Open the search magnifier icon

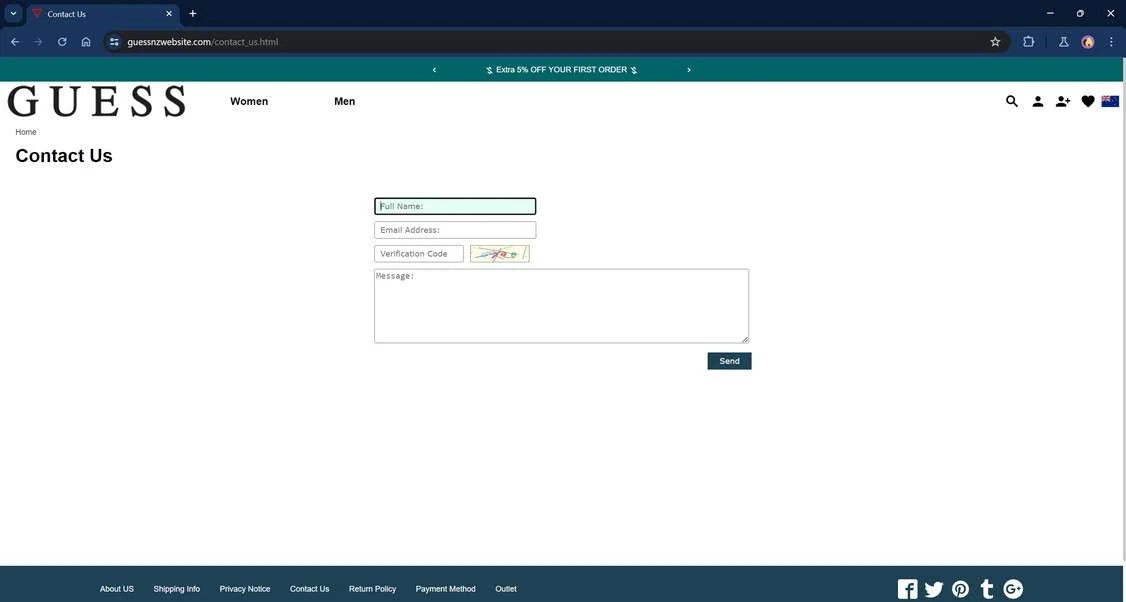[1012, 101]
